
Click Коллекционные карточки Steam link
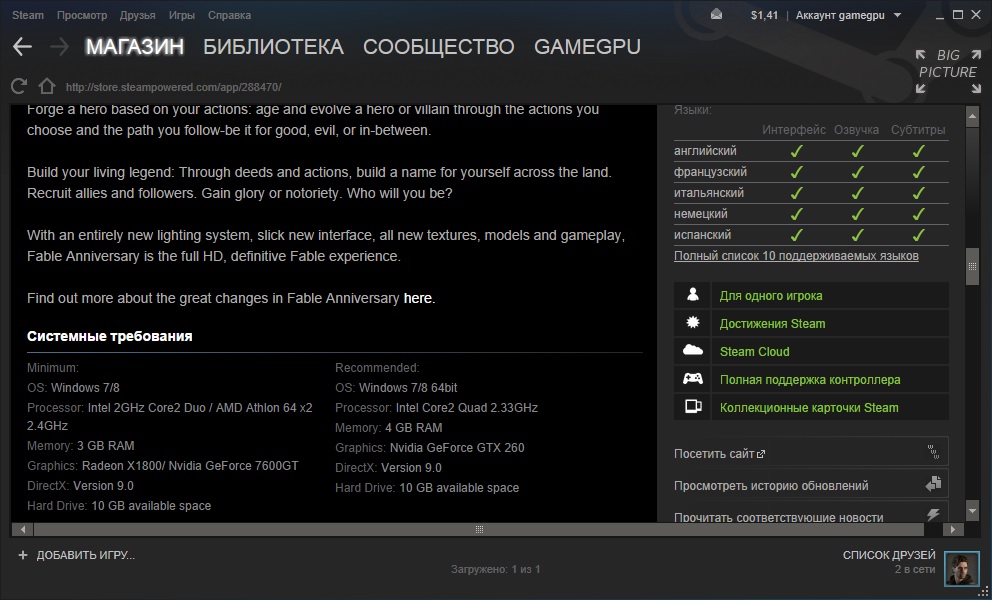tap(809, 408)
